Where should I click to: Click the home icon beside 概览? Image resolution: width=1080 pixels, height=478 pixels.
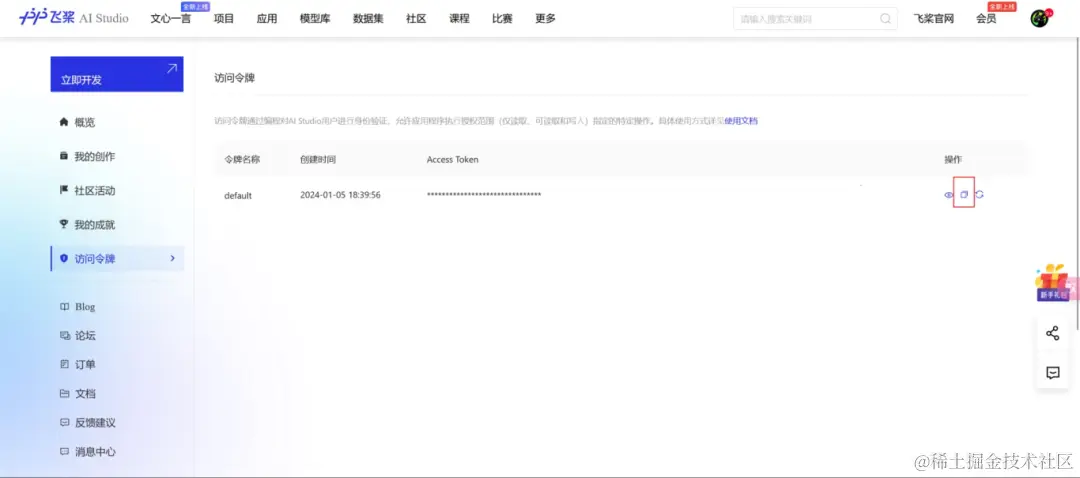(x=64, y=122)
